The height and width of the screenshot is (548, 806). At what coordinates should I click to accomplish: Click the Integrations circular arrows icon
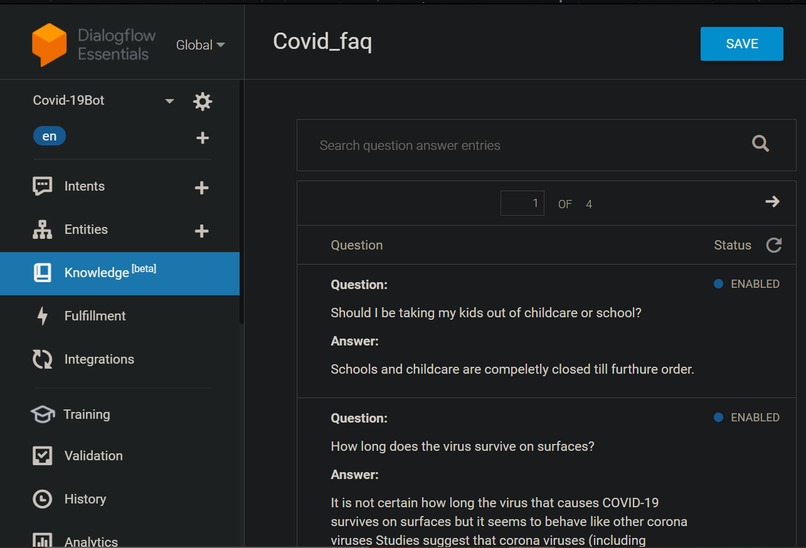(42, 359)
